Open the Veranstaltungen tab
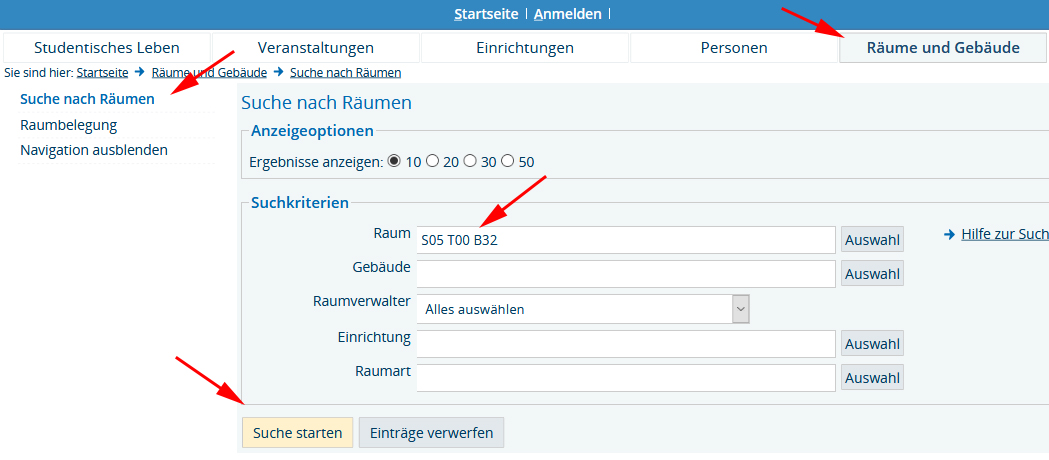1049x460 pixels. pos(316,47)
